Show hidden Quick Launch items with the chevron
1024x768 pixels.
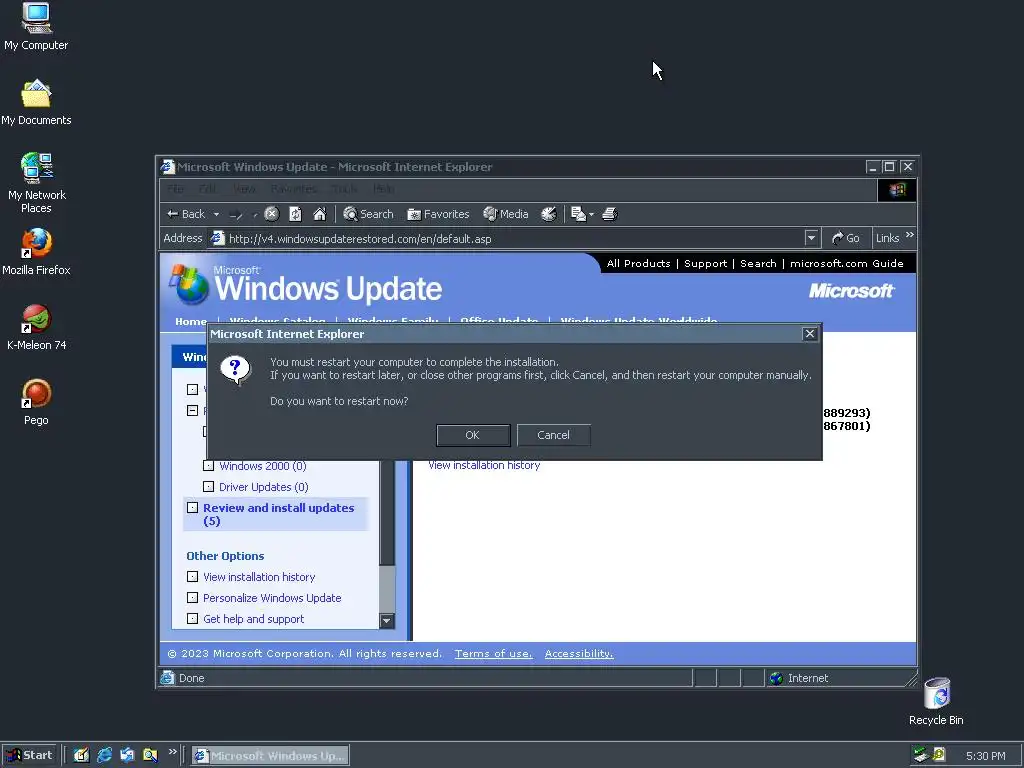pyautogui.click(x=172, y=752)
